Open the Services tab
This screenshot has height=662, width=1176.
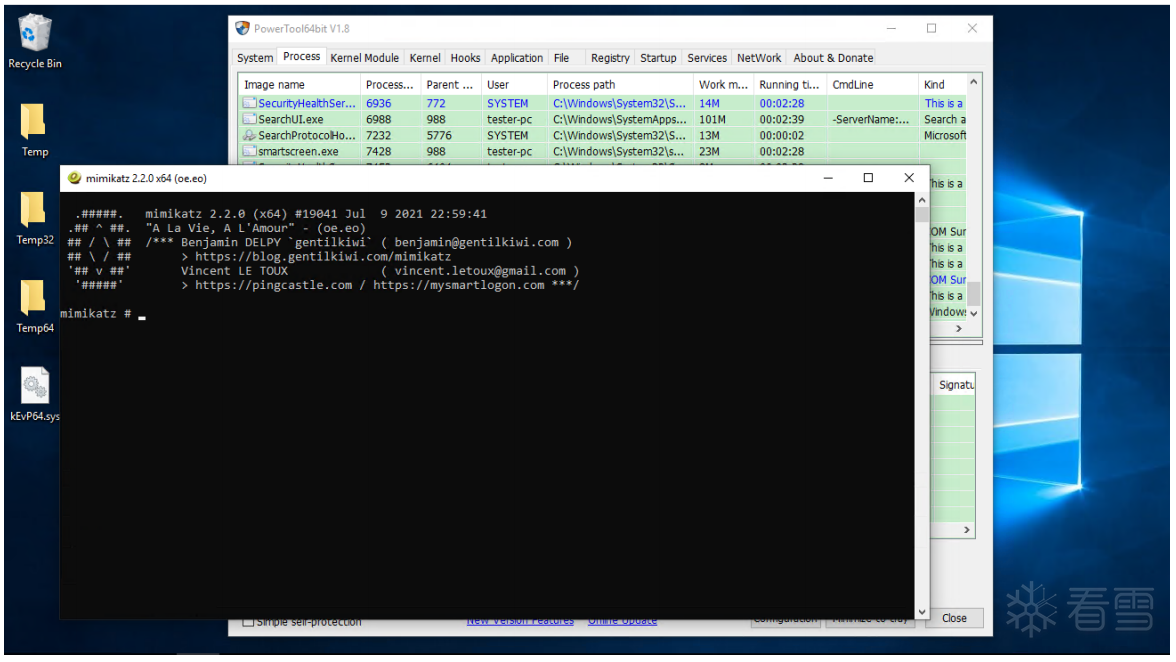707,58
